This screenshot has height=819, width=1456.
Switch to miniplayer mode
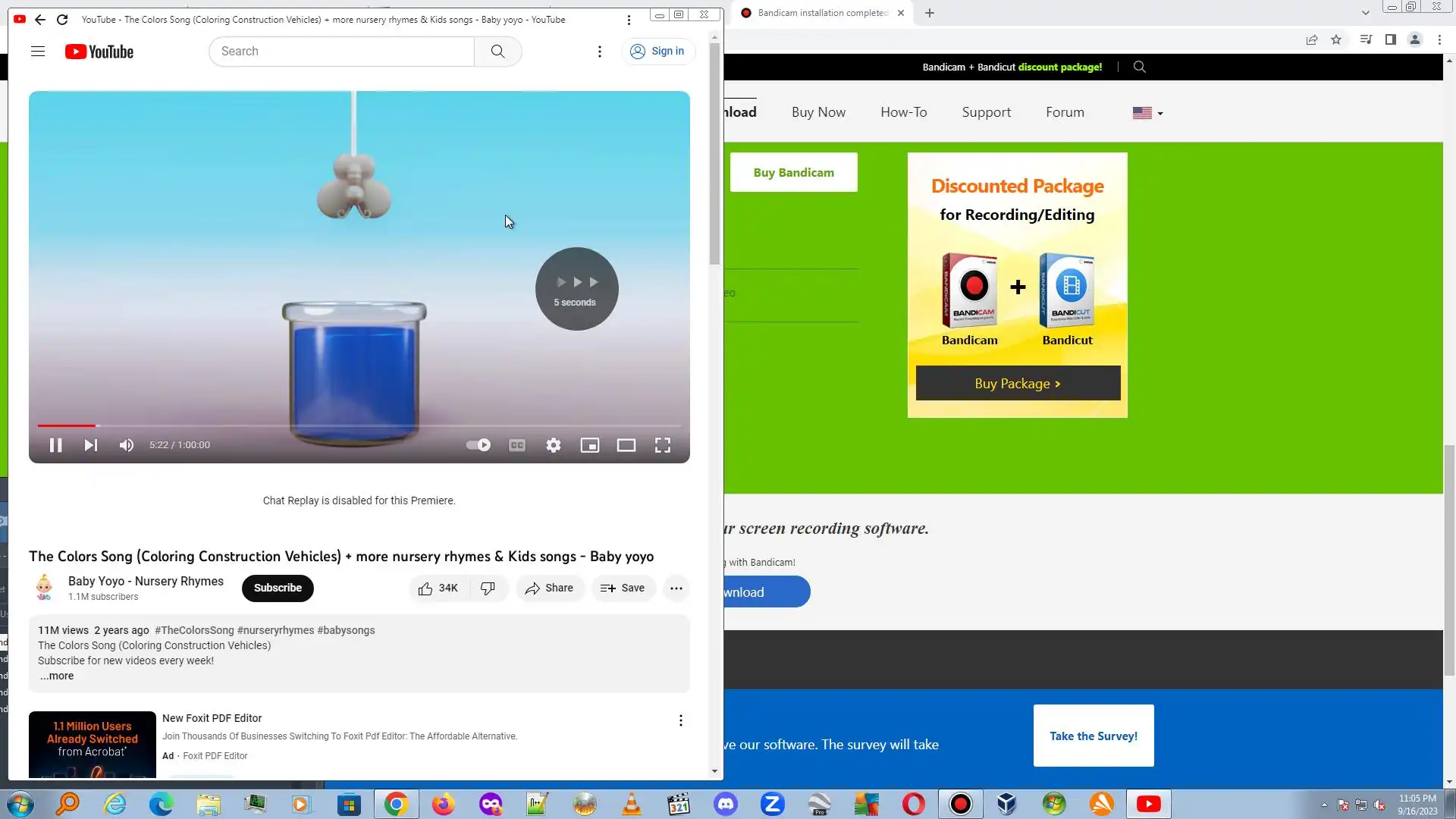(x=590, y=445)
